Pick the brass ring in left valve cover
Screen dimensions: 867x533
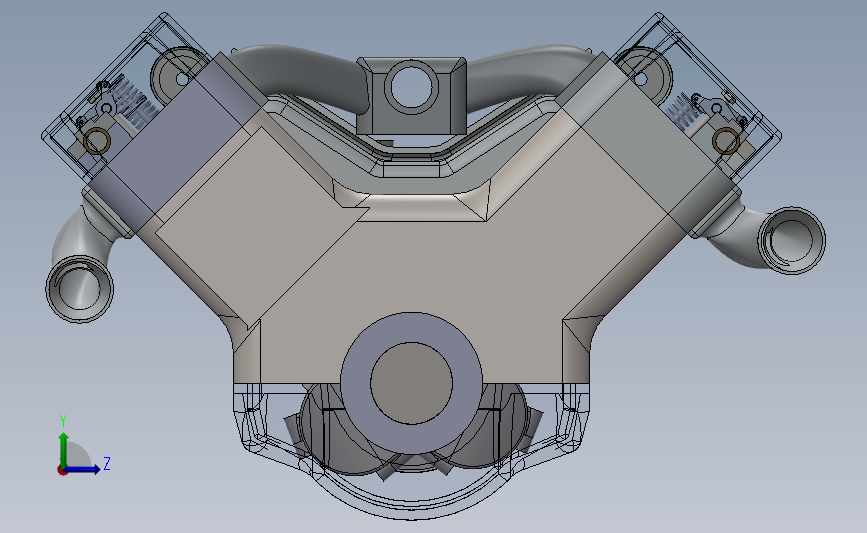tap(97, 141)
